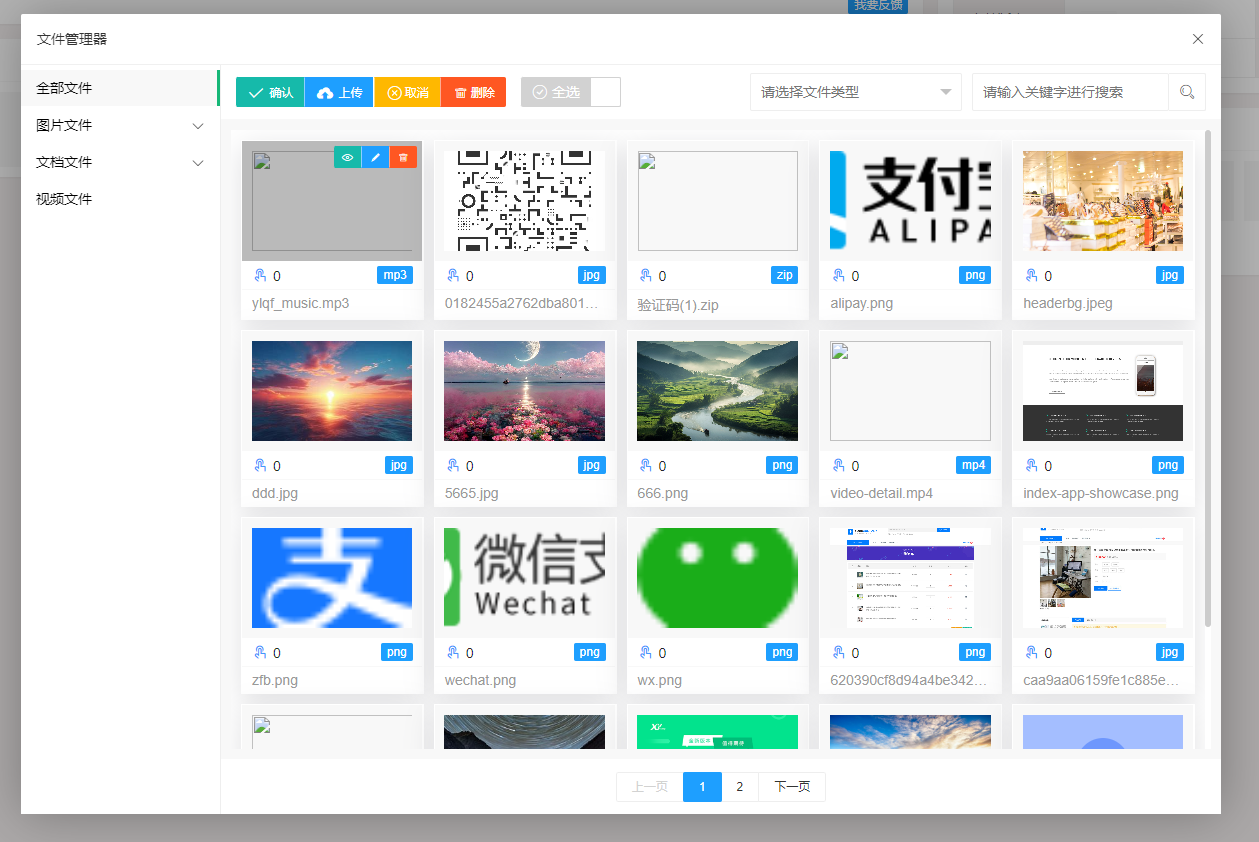Click the file name wechat.png

(x=481, y=680)
